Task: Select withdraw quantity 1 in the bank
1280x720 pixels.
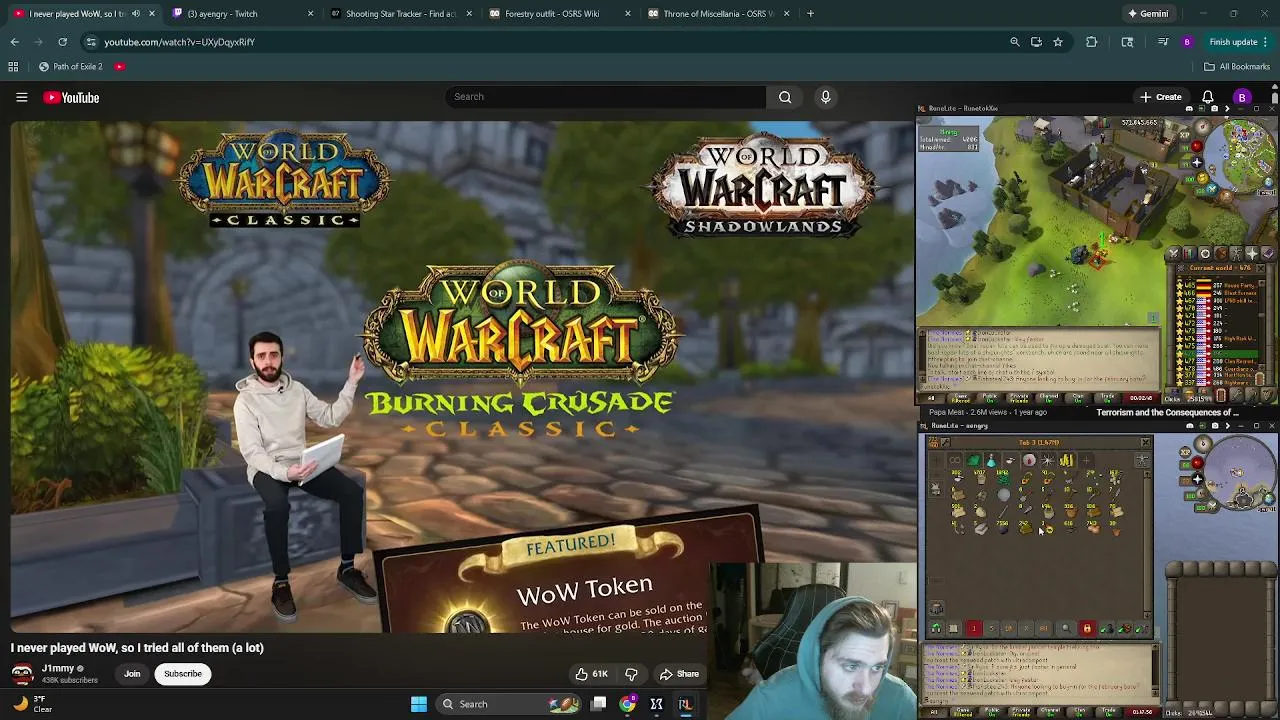Action: [x=974, y=628]
